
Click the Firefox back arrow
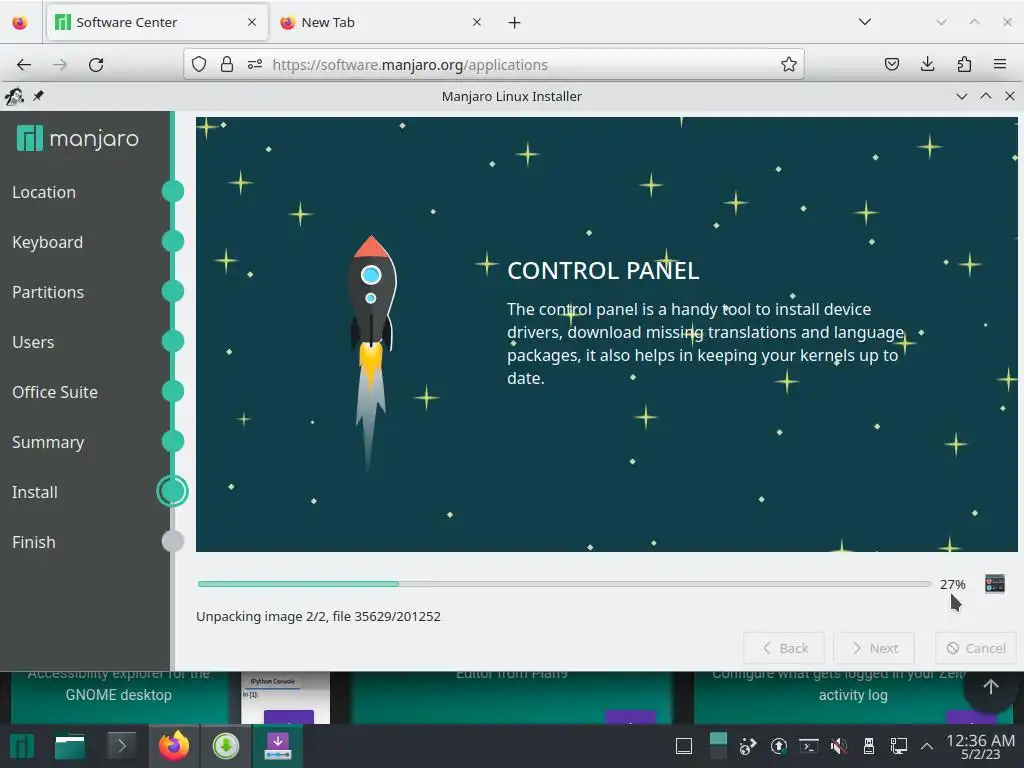click(24, 65)
